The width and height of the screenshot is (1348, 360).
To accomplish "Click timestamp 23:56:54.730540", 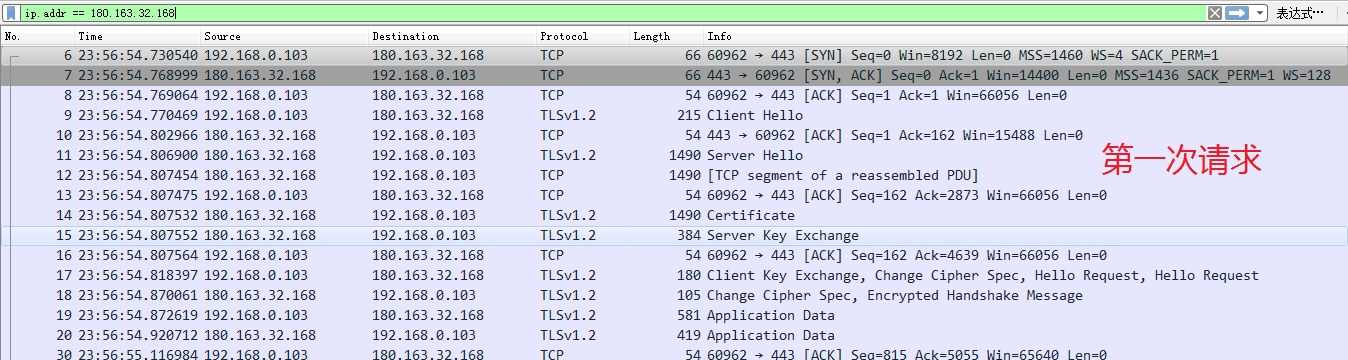I will [138, 55].
